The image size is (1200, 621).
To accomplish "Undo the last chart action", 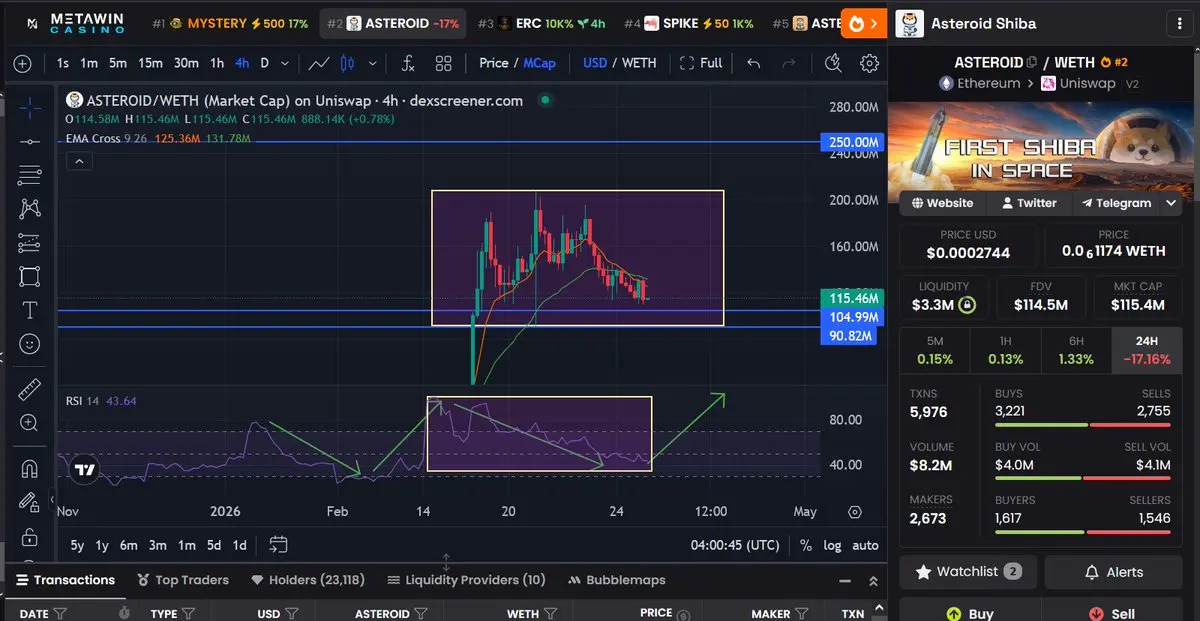I will pos(754,63).
